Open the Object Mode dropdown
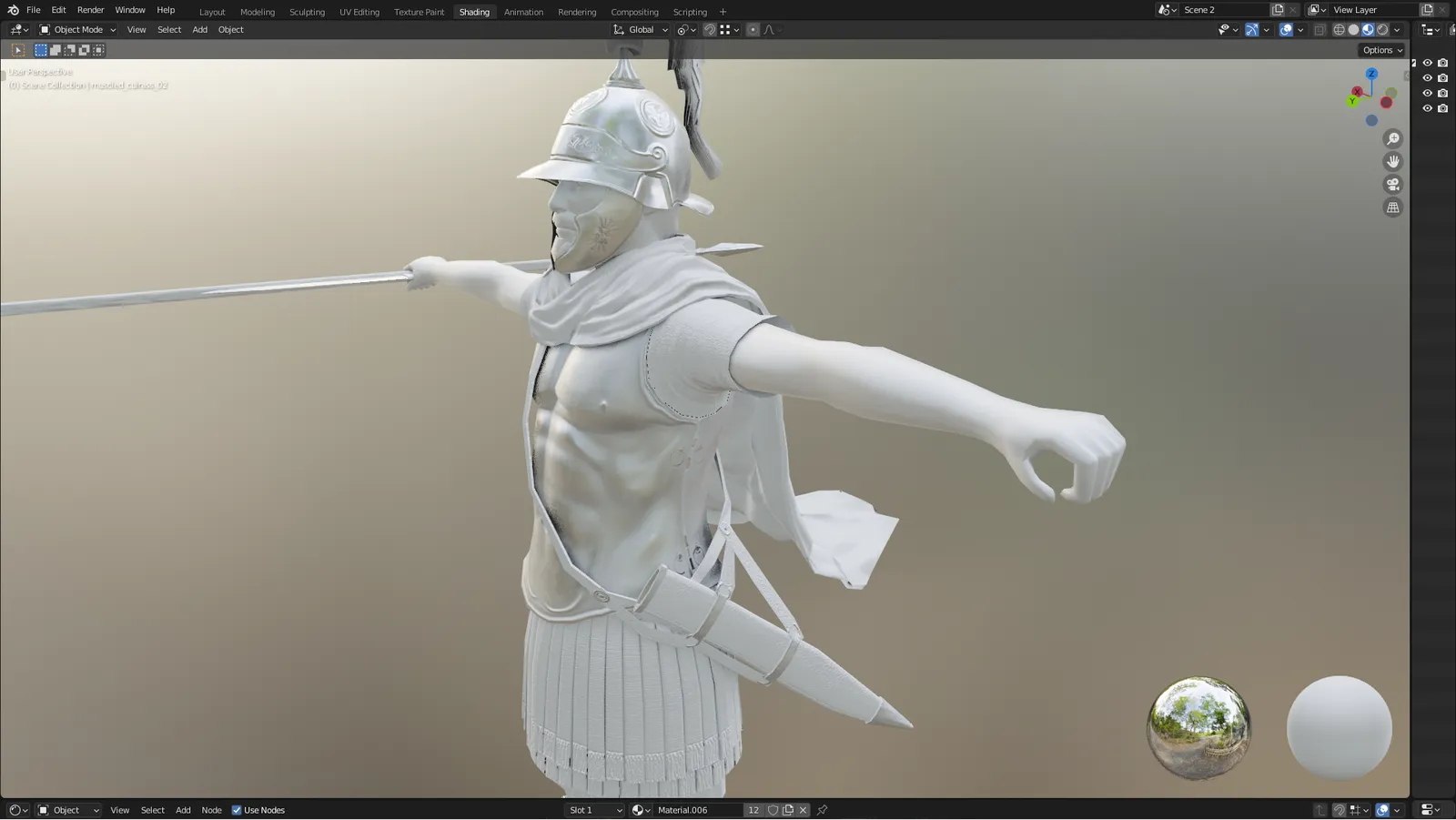 click(x=77, y=30)
